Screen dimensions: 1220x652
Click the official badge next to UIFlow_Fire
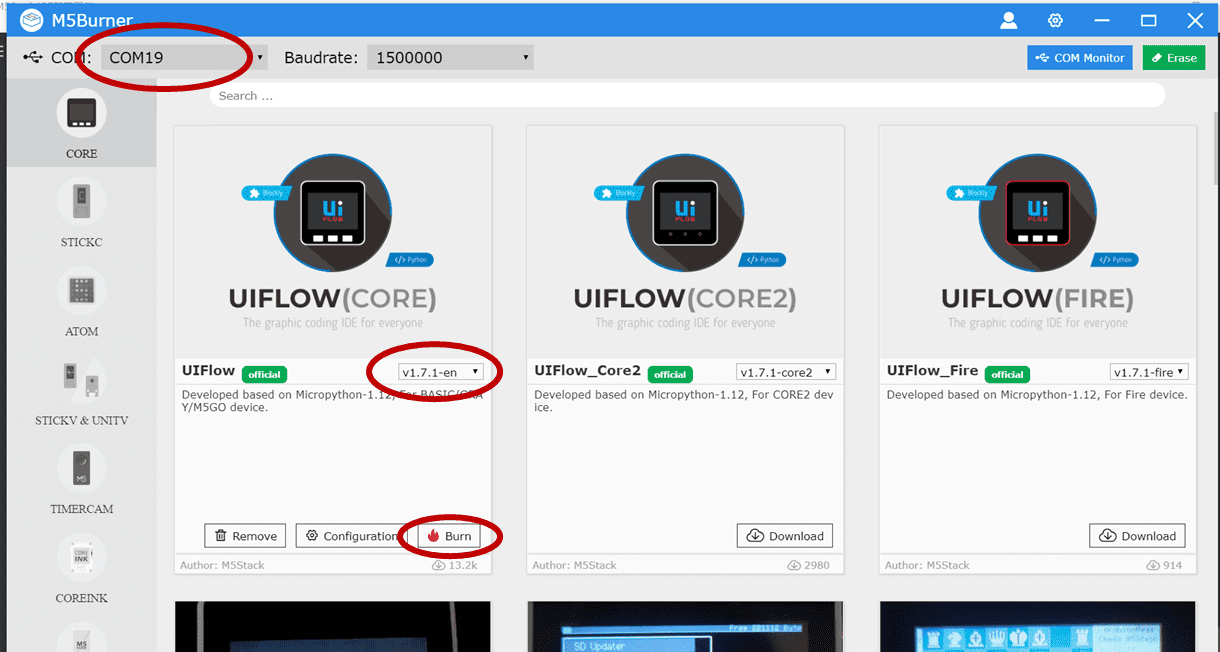click(x=1007, y=374)
